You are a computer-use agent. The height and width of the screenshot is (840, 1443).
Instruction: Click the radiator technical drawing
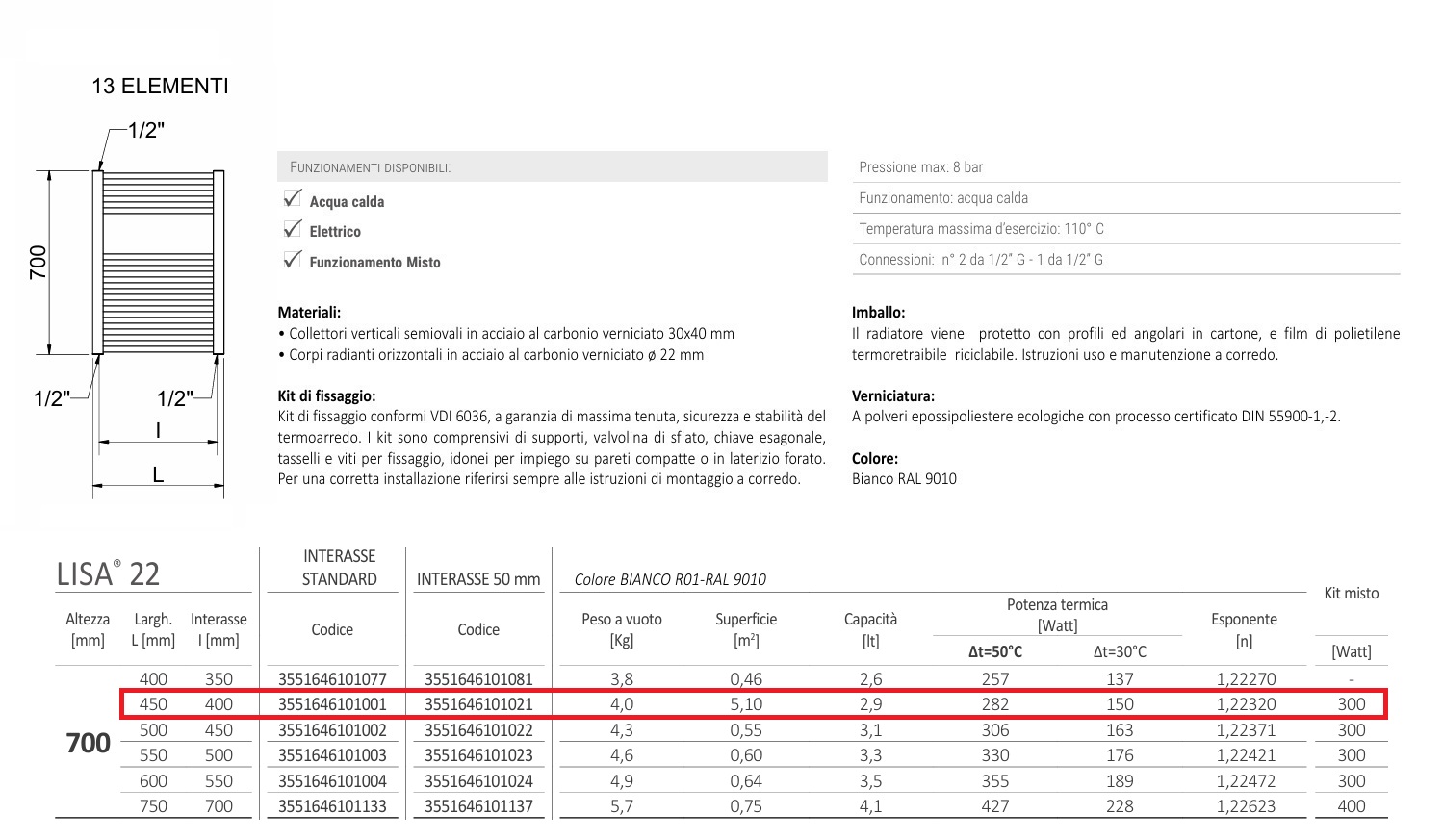click(x=159, y=262)
